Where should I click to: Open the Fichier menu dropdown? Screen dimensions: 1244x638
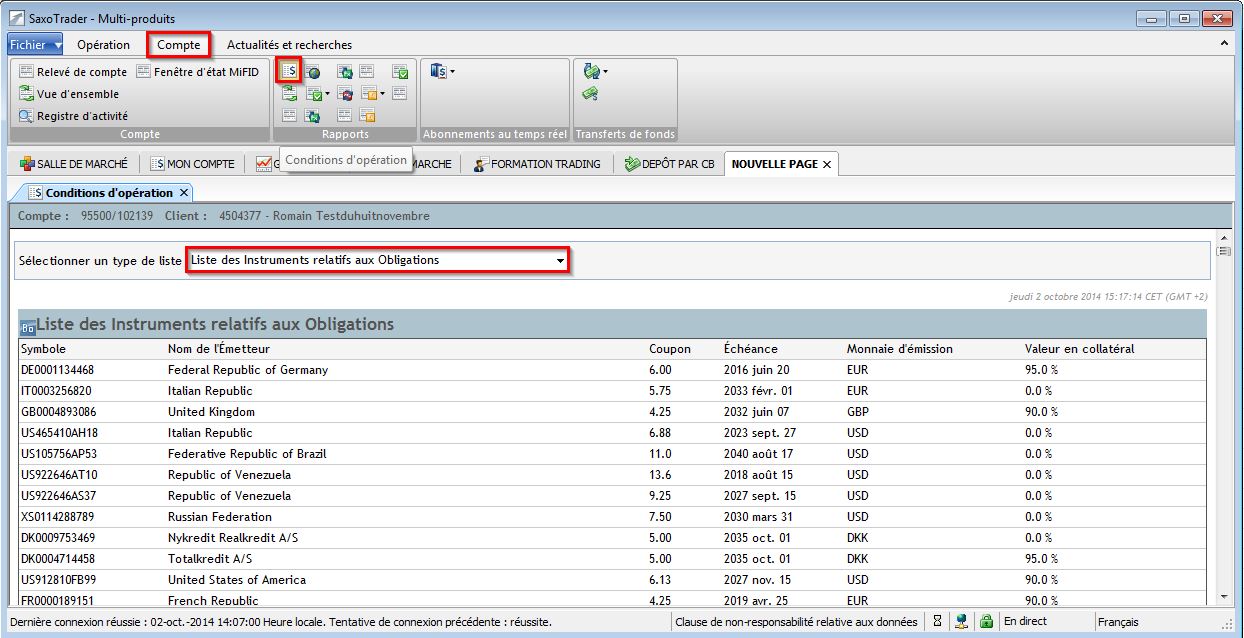(36, 45)
